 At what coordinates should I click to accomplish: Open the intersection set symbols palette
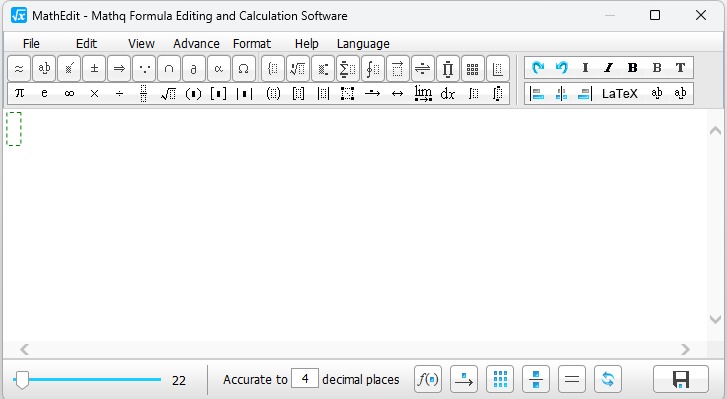169,69
